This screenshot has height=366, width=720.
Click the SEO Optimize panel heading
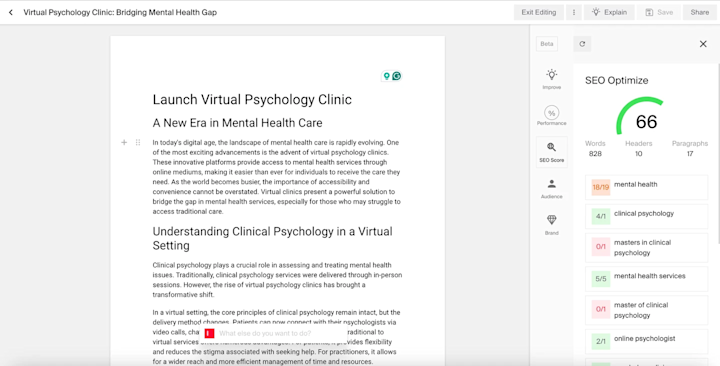click(617, 80)
